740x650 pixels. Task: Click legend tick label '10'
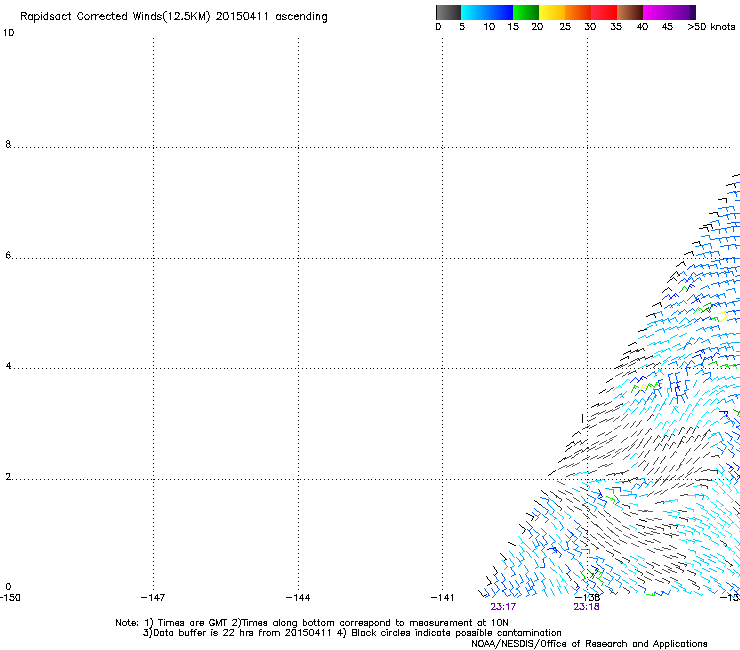489,27
